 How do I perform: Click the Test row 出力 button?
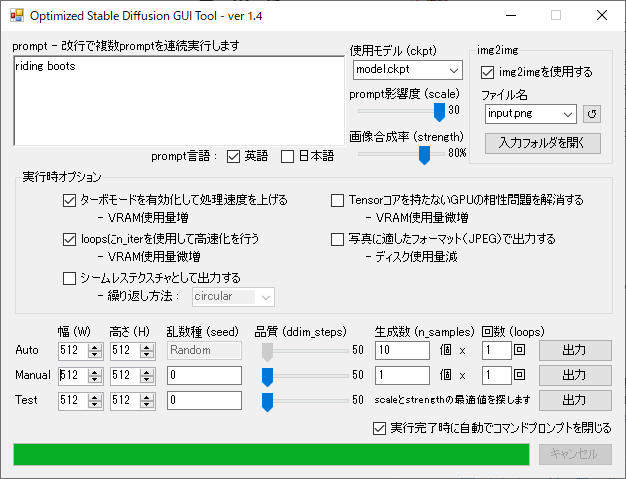[x=575, y=400]
